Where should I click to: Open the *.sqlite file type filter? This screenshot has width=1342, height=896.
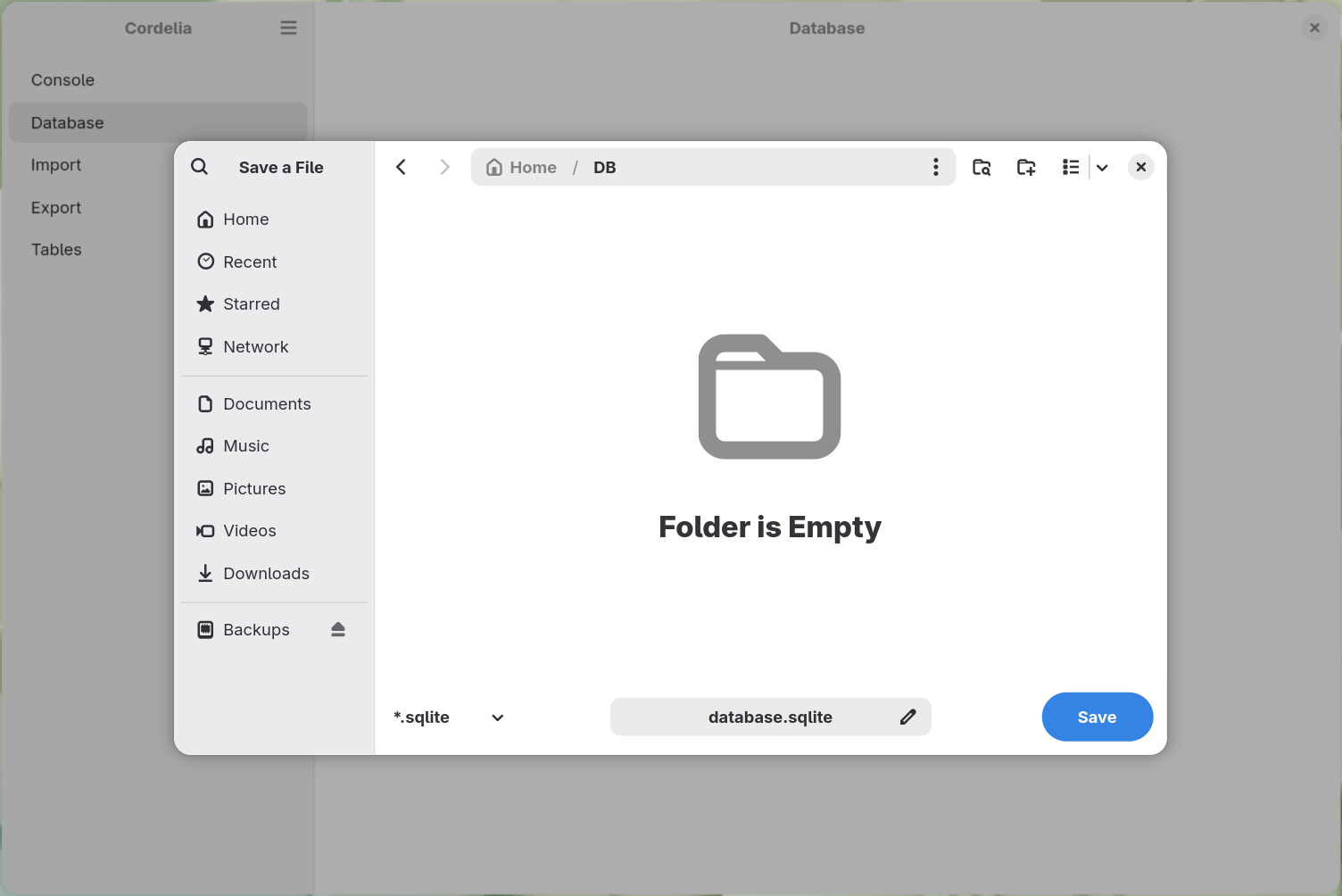click(x=449, y=718)
